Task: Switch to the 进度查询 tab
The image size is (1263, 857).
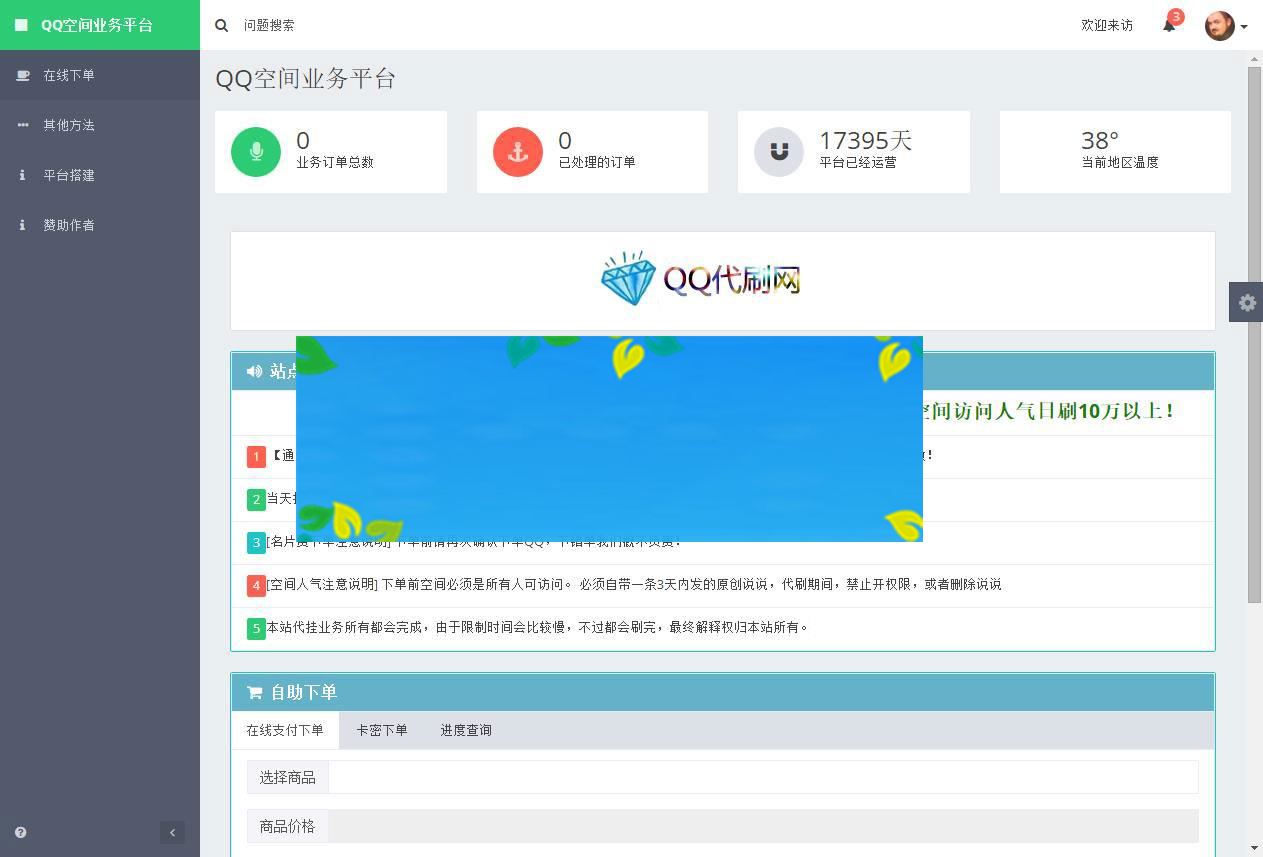Action: pyautogui.click(x=465, y=730)
